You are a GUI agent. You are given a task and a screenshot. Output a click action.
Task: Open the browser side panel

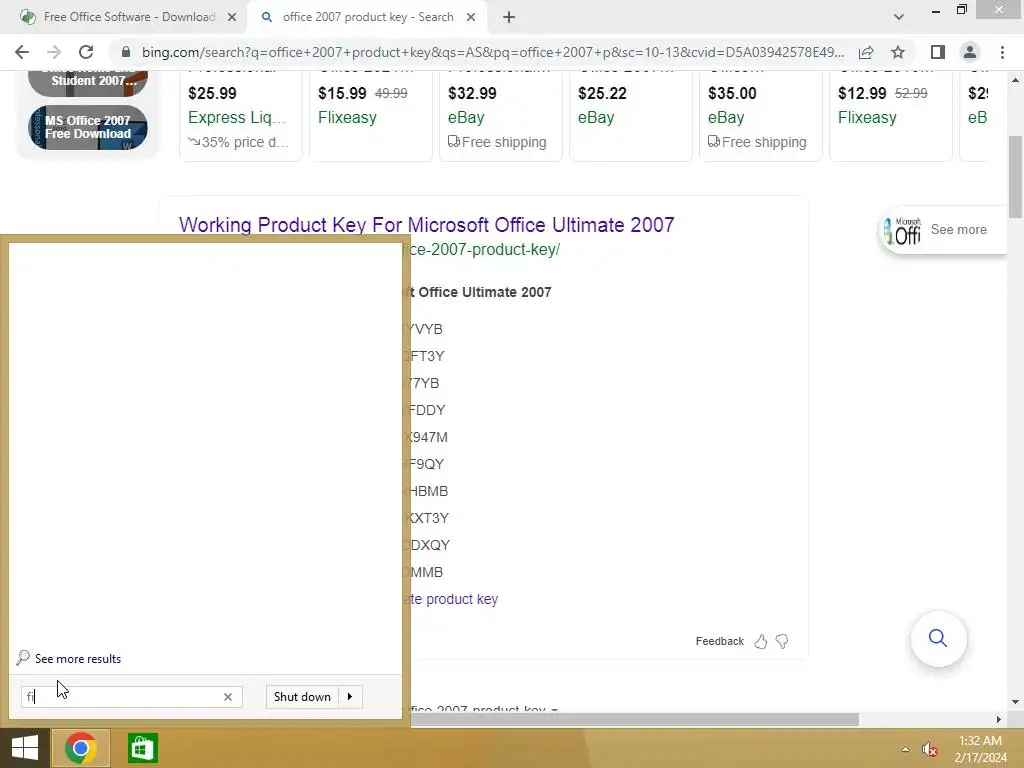coord(938,52)
